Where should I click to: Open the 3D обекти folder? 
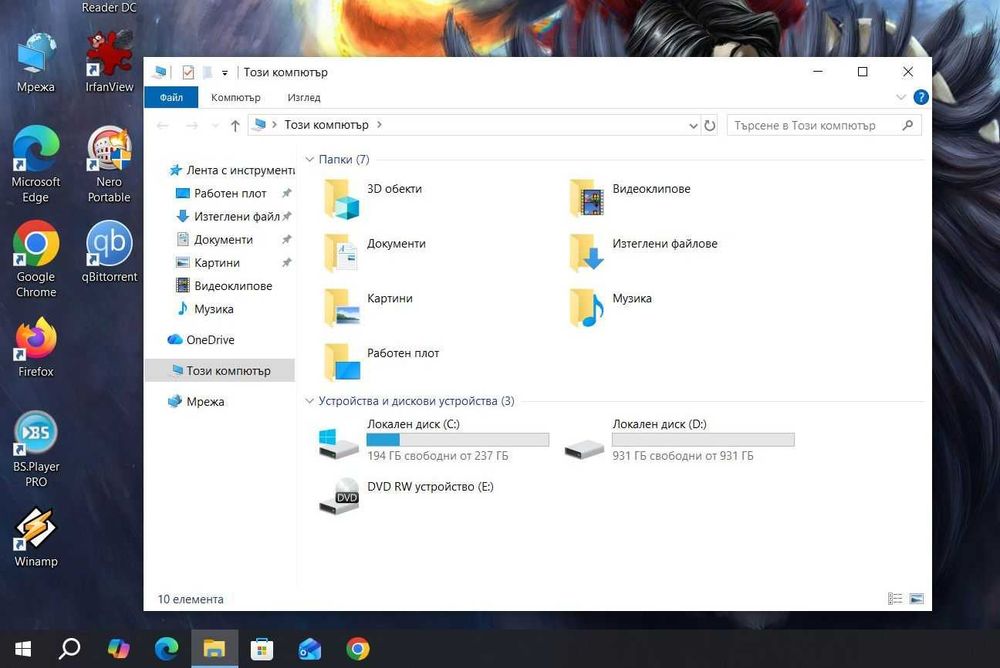click(373, 198)
